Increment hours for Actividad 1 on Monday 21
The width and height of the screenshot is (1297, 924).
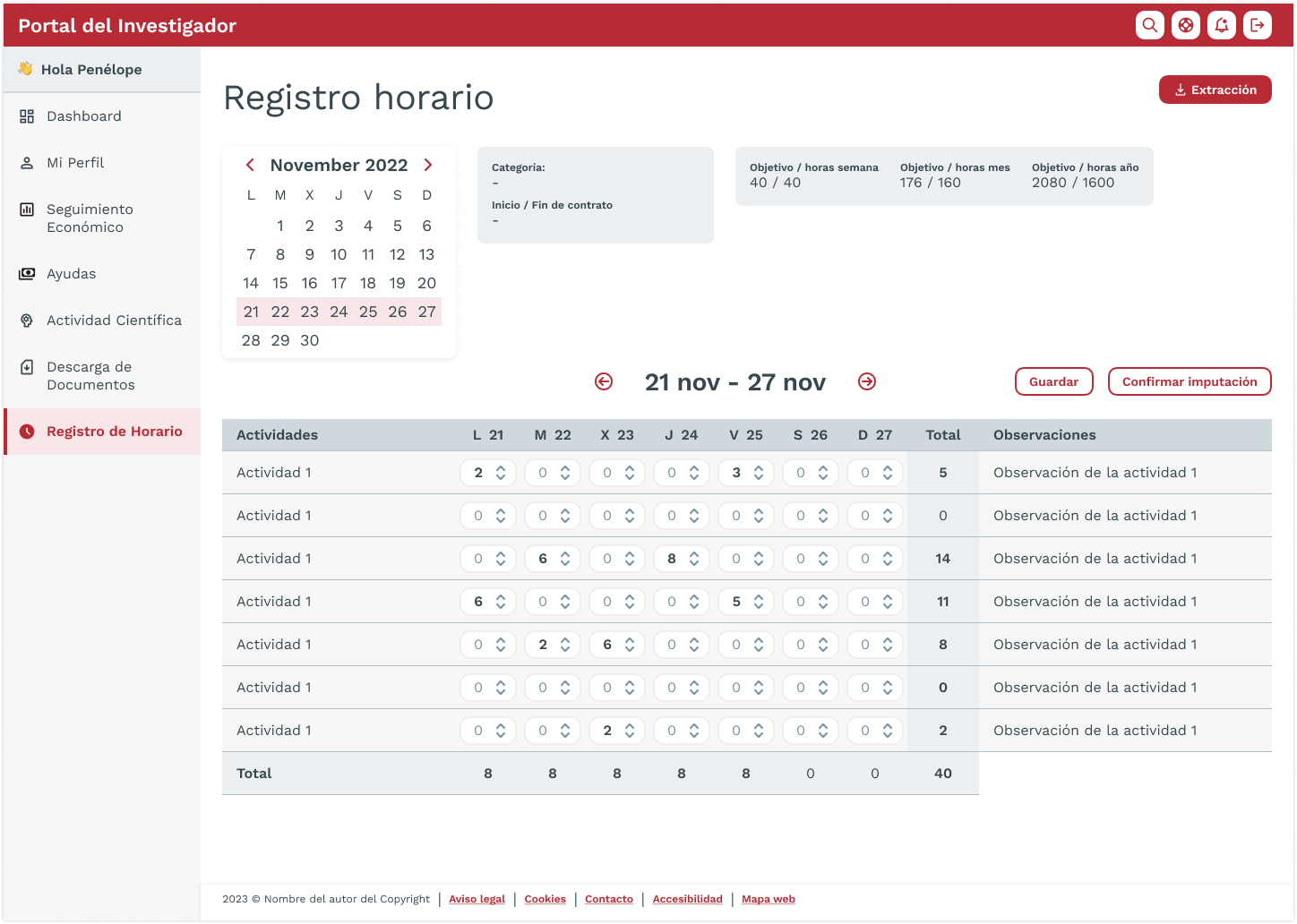coord(502,467)
